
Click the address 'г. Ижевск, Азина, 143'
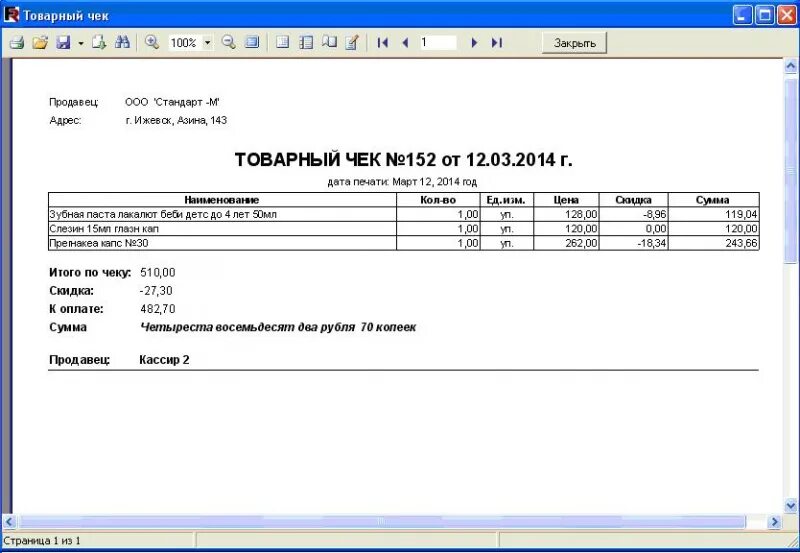pos(176,120)
